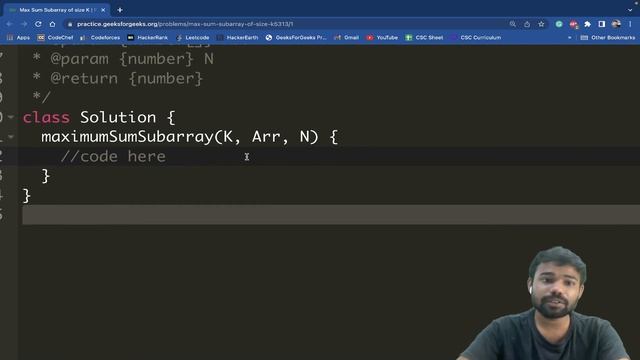Toggle the browser side panel
The image size is (640, 360).
[602, 24]
